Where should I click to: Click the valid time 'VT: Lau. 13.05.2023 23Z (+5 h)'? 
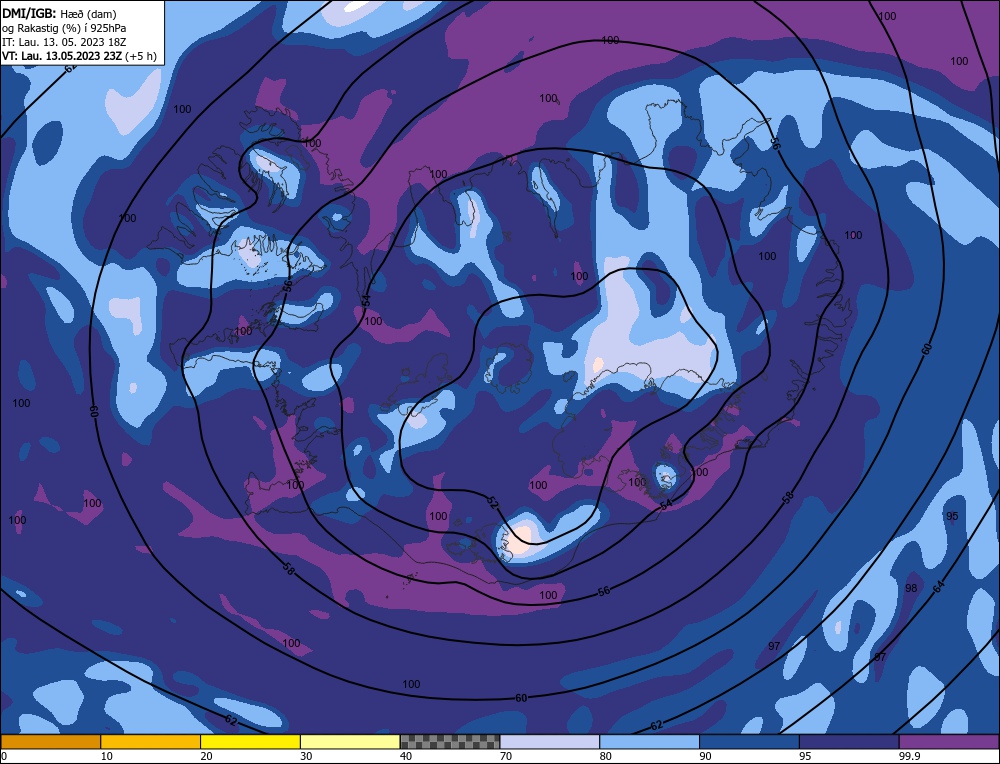point(79,56)
